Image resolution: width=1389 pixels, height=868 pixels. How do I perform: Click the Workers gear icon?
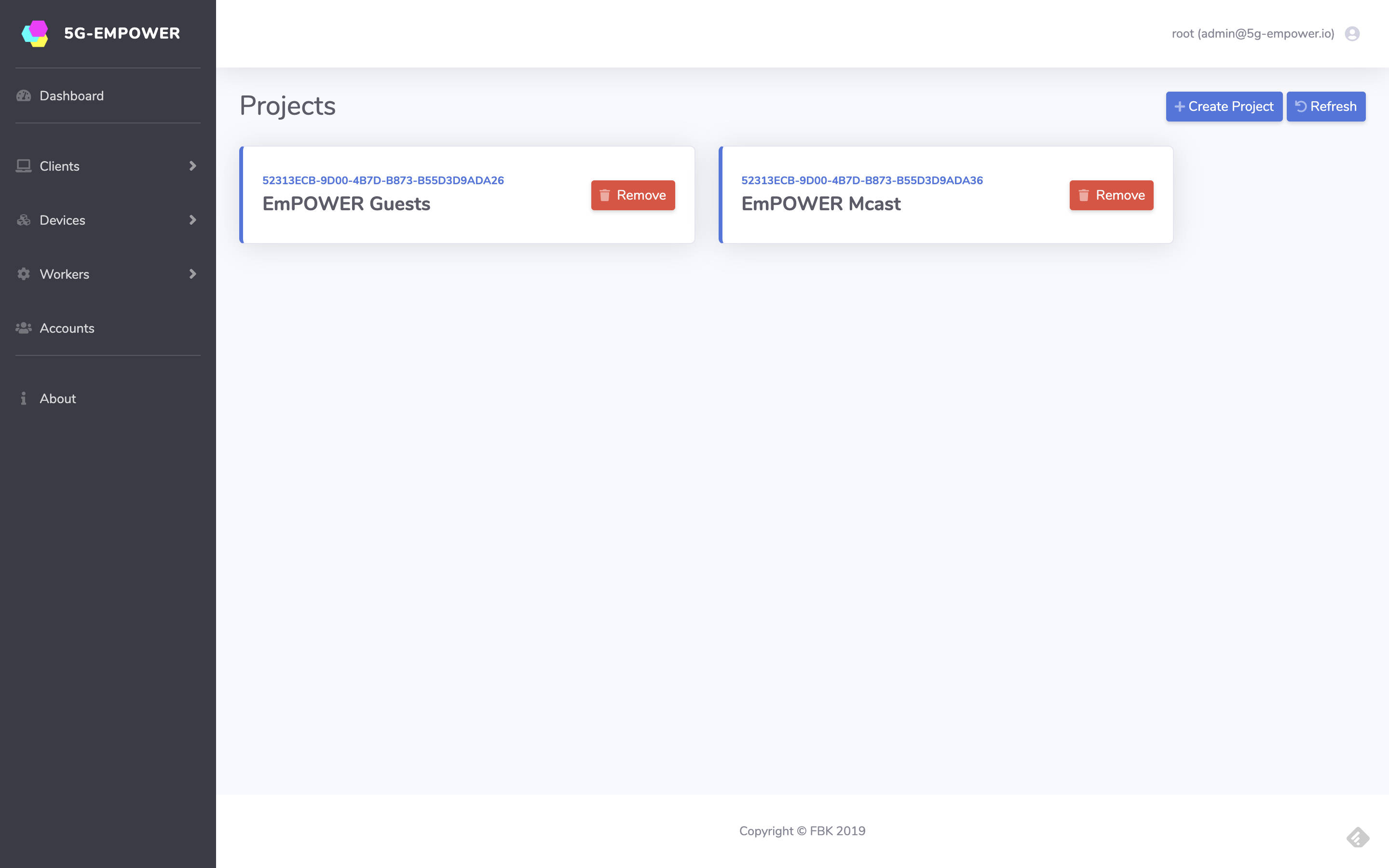tap(24, 274)
